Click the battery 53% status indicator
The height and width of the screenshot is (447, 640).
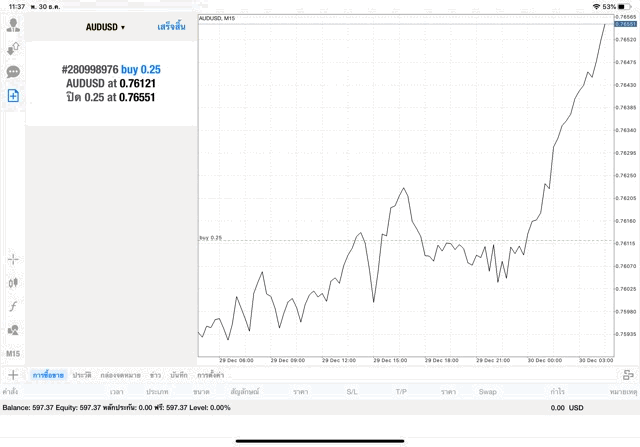click(x=616, y=7)
